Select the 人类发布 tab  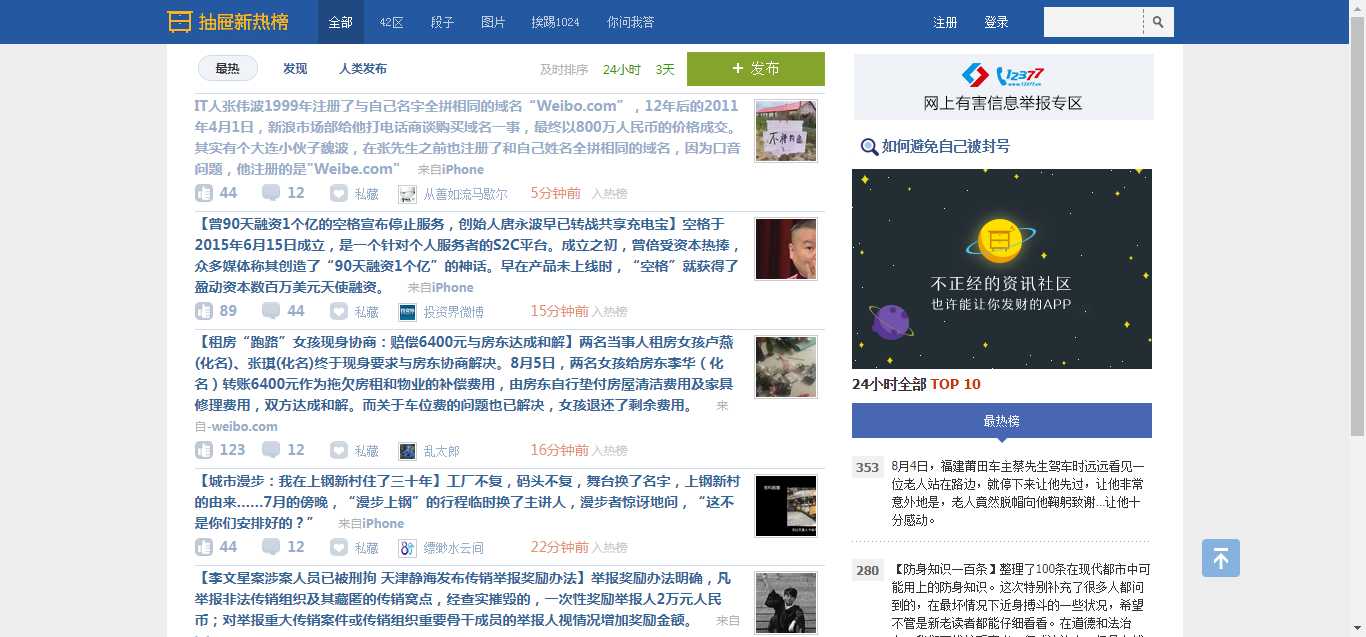(x=363, y=69)
